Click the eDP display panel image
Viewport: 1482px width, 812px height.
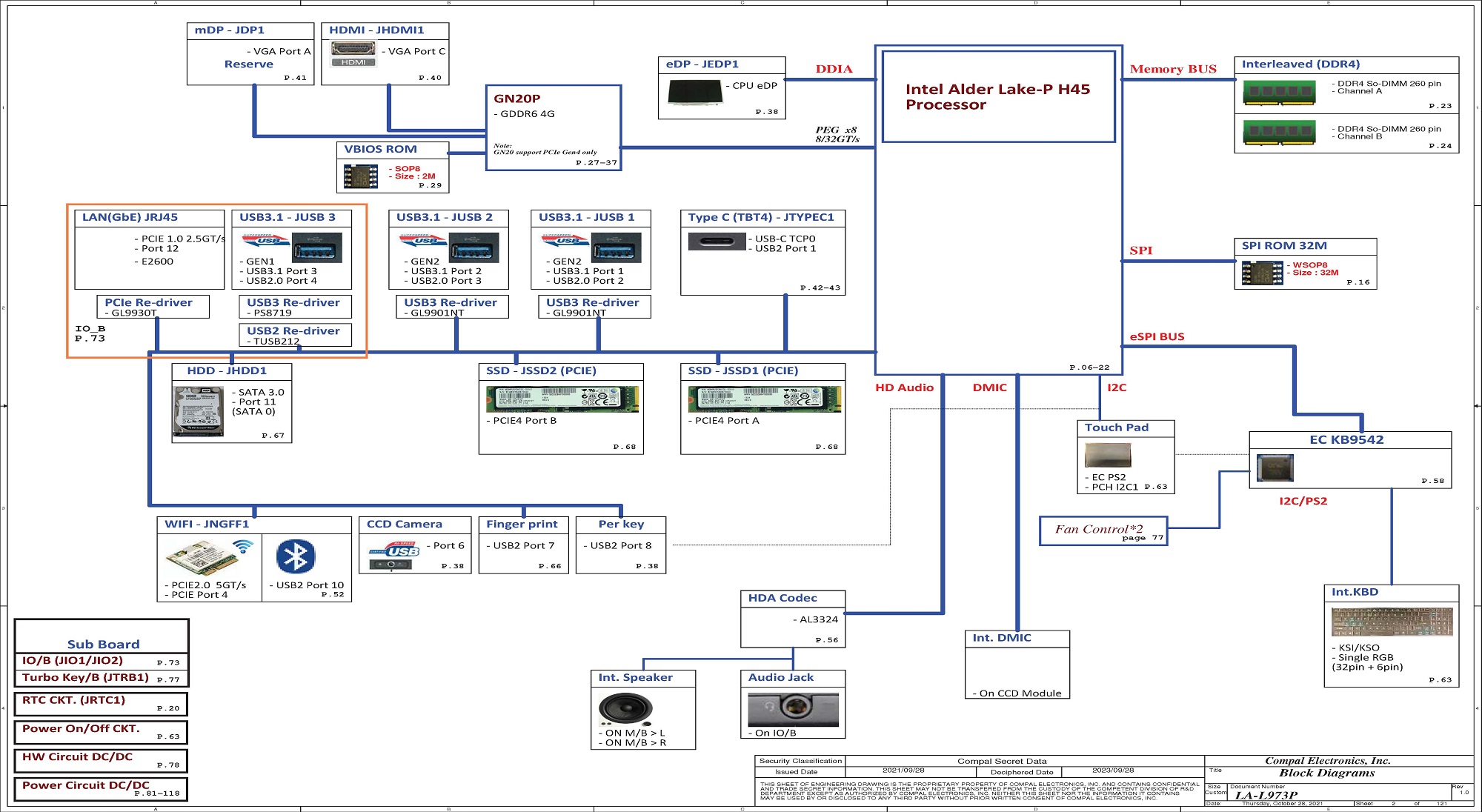coord(694,93)
